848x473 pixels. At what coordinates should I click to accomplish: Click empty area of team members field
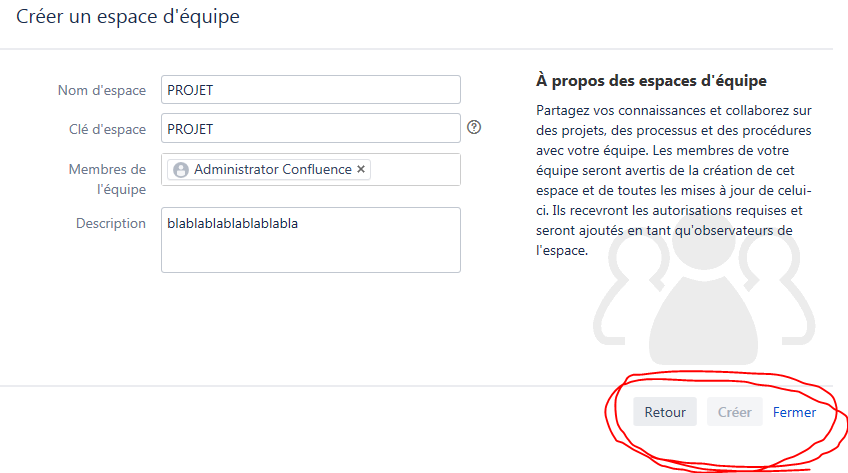click(415, 170)
